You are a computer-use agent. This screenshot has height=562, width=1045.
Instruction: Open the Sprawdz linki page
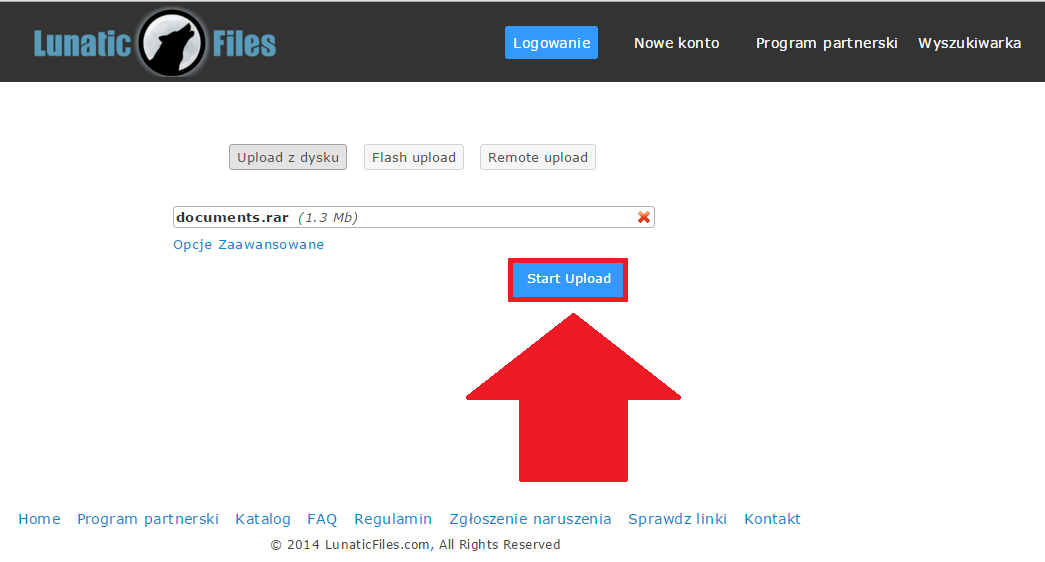(x=677, y=519)
